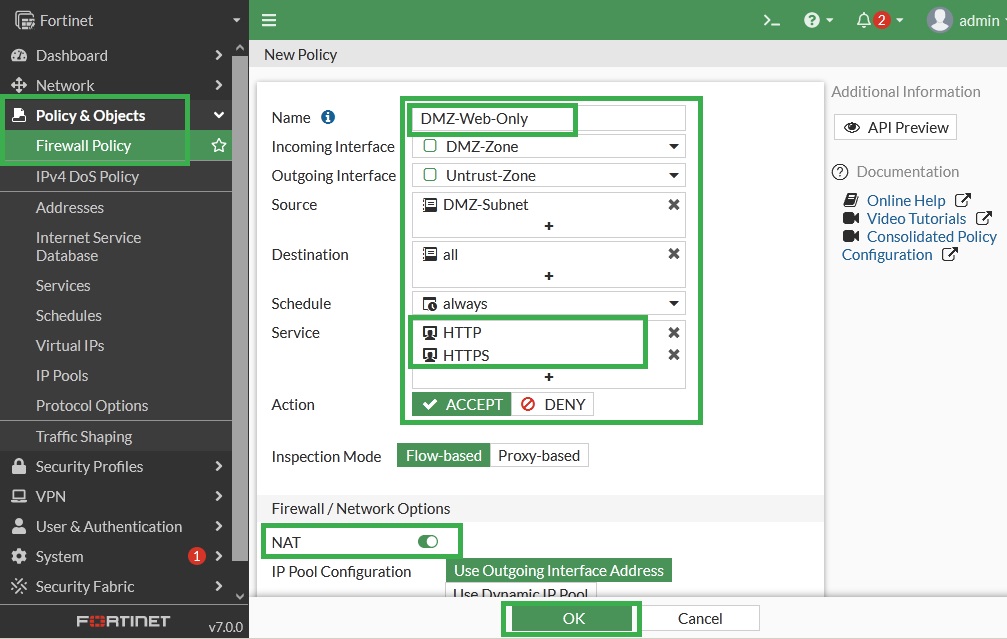Open Firewall Policy in sidebar

(83, 146)
